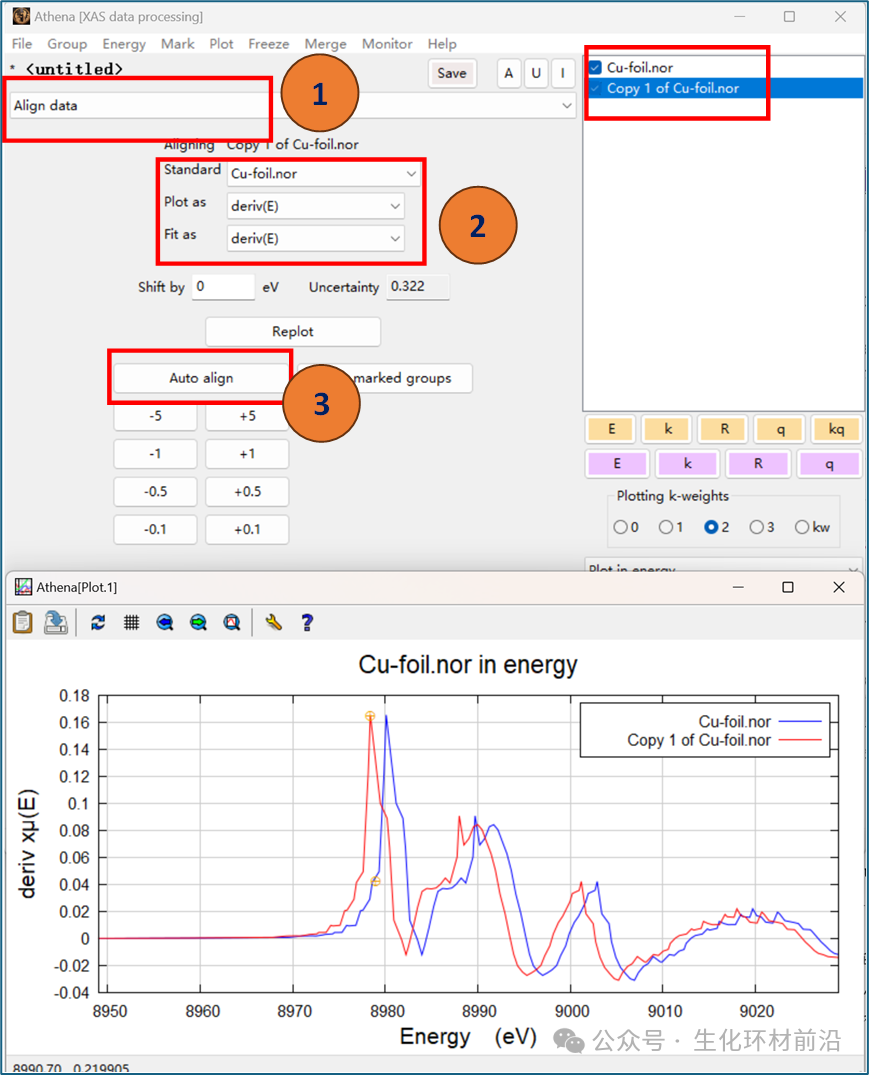869x1075 pixels.
Task: Plot current group in q (orange button)
Action: point(780,429)
